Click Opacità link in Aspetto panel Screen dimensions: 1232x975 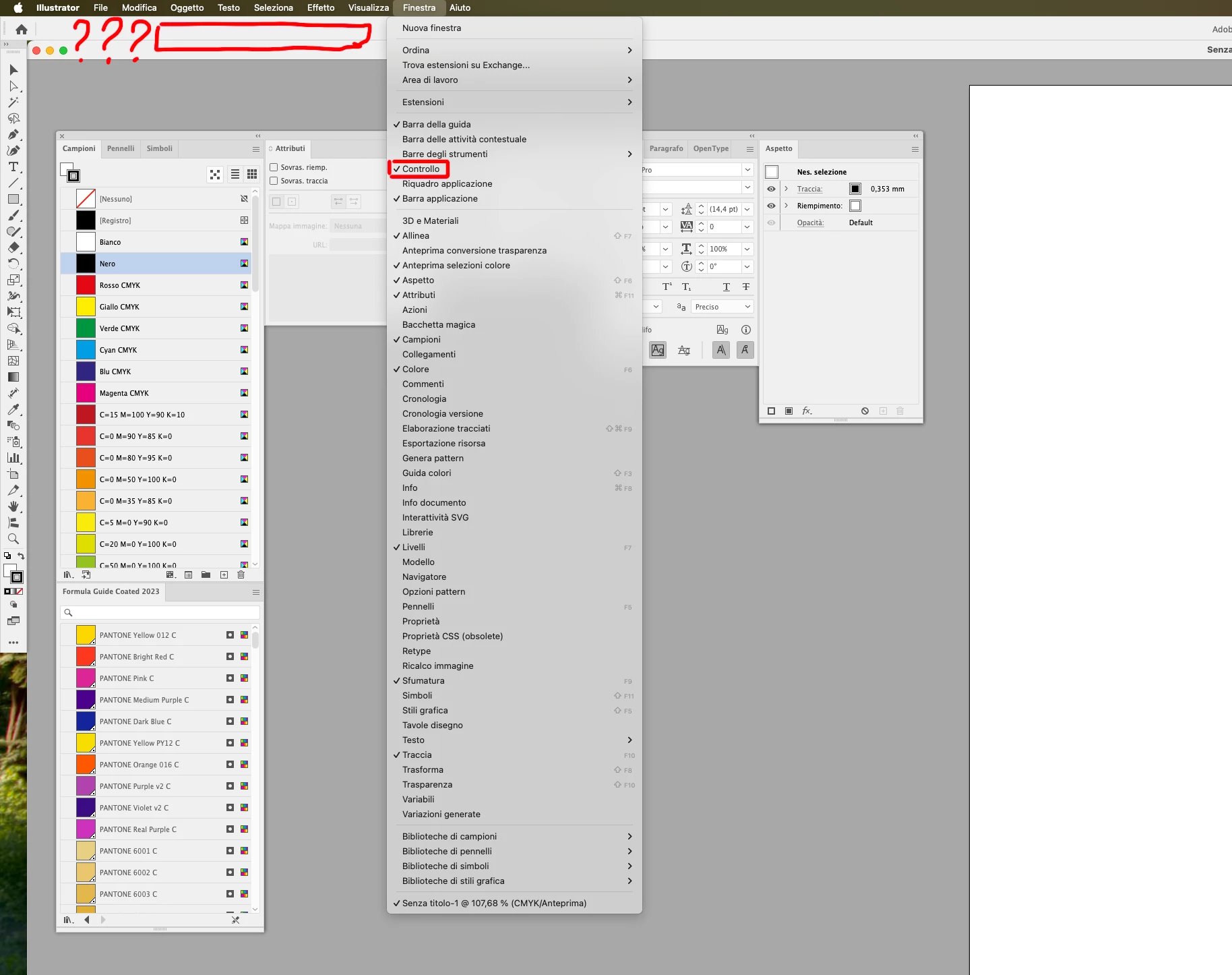[x=810, y=223]
